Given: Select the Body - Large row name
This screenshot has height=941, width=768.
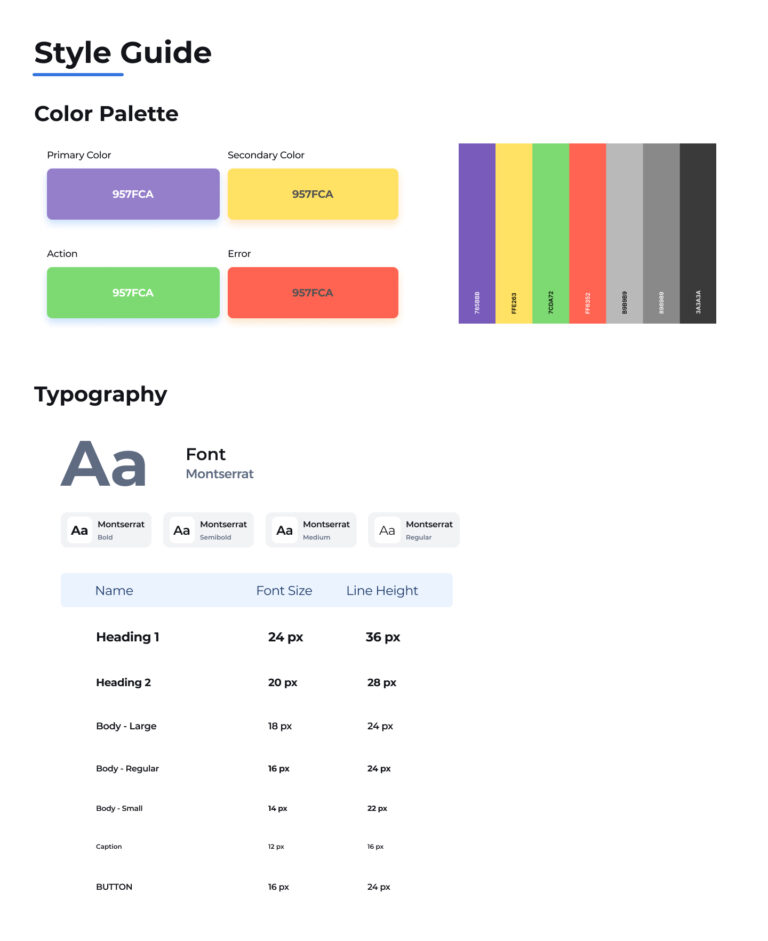Looking at the screenshot, I should pyautogui.click(x=126, y=726).
